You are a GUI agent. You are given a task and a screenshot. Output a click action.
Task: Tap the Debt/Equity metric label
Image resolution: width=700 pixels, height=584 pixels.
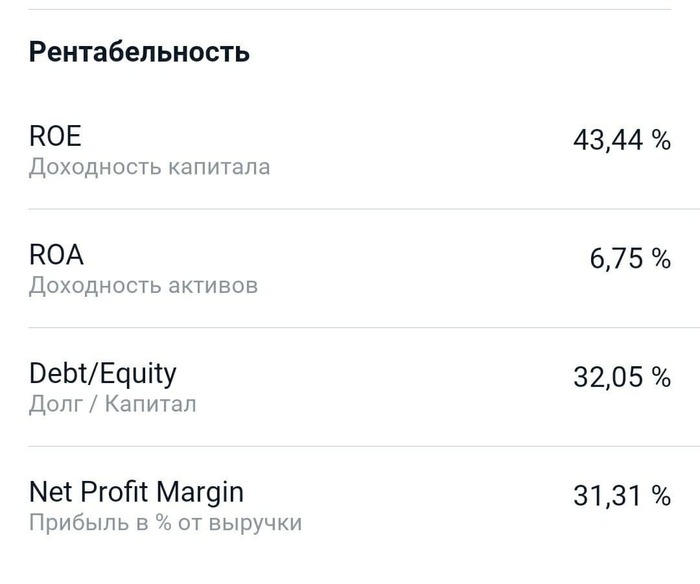pyautogui.click(x=102, y=374)
